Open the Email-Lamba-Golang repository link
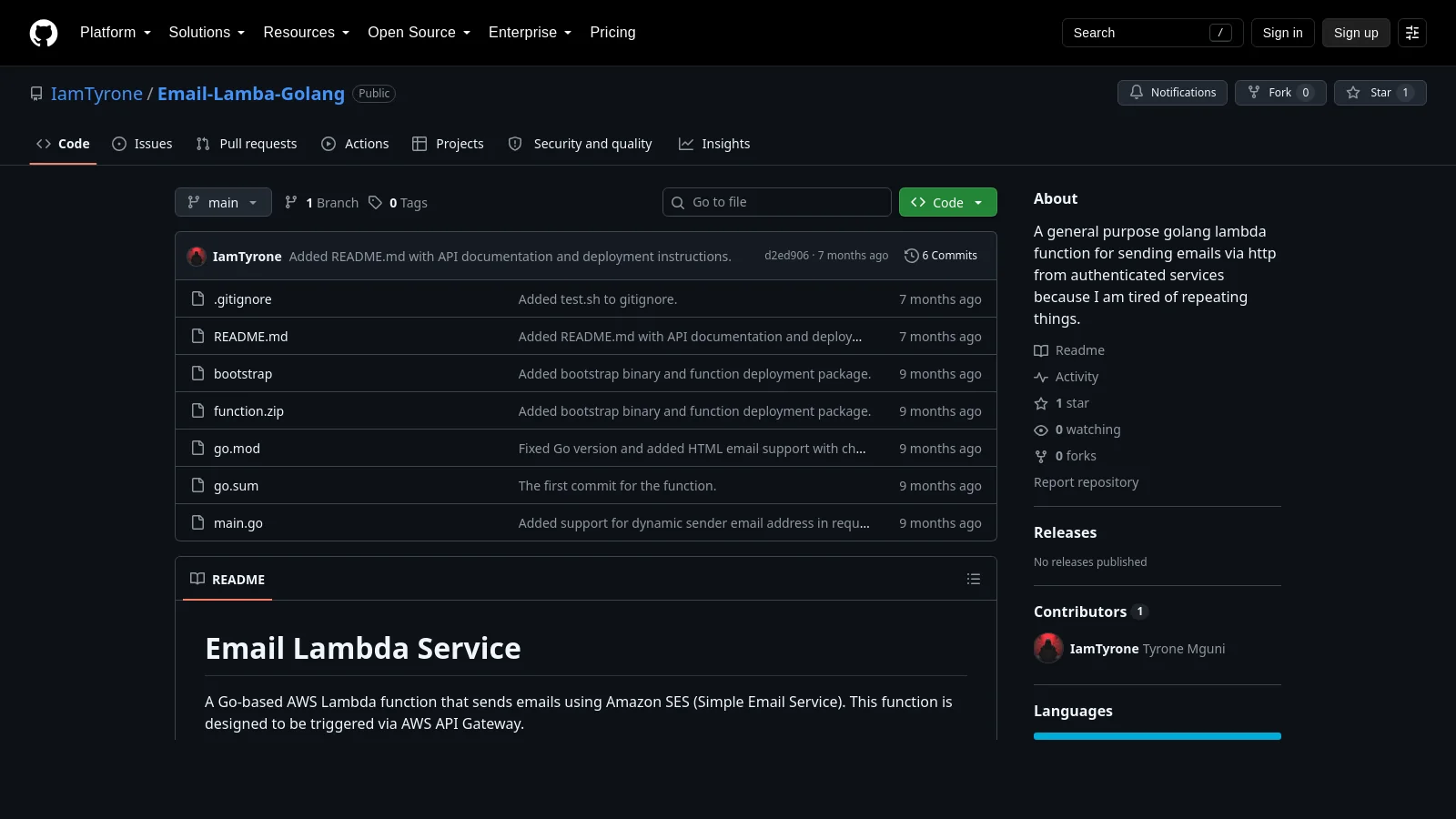 251,94
